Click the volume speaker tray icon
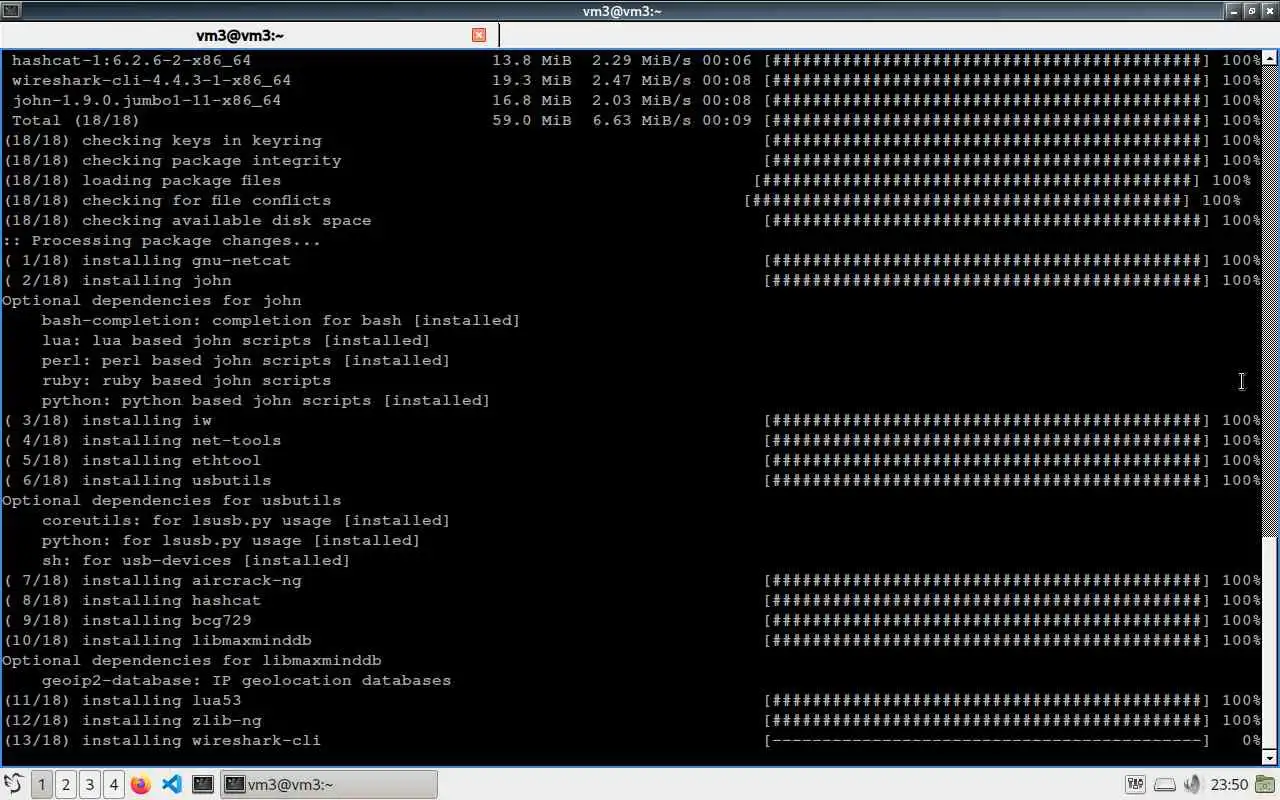 tap(1193, 784)
